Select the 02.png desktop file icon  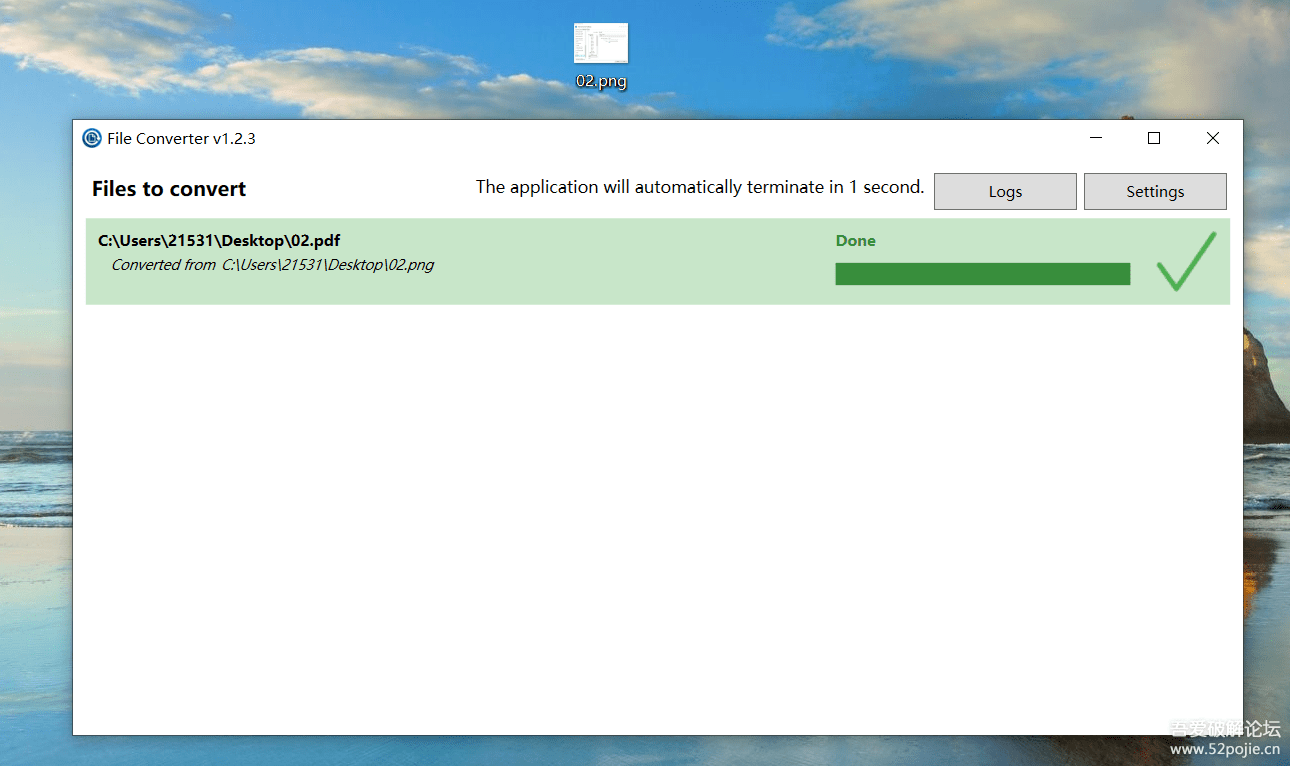click(600, 44)
